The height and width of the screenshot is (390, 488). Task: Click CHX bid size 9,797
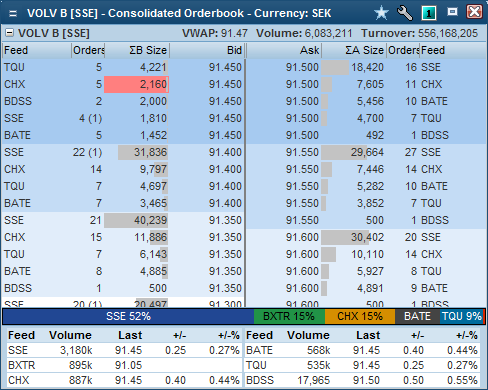pyautogui.click(x=153, y=169)
